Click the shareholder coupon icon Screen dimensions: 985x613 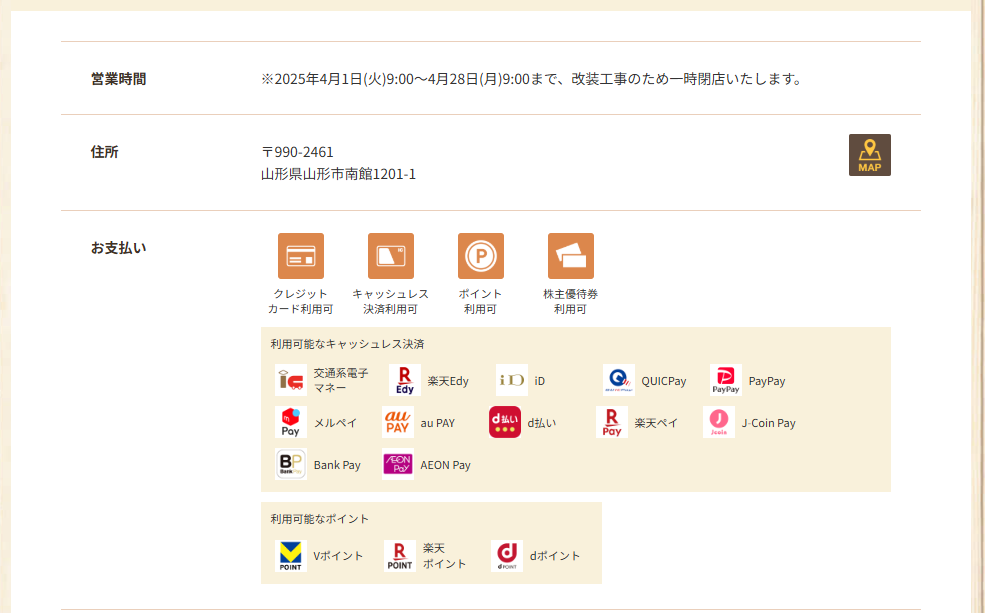pyautogui.click(x=570, y=256)
